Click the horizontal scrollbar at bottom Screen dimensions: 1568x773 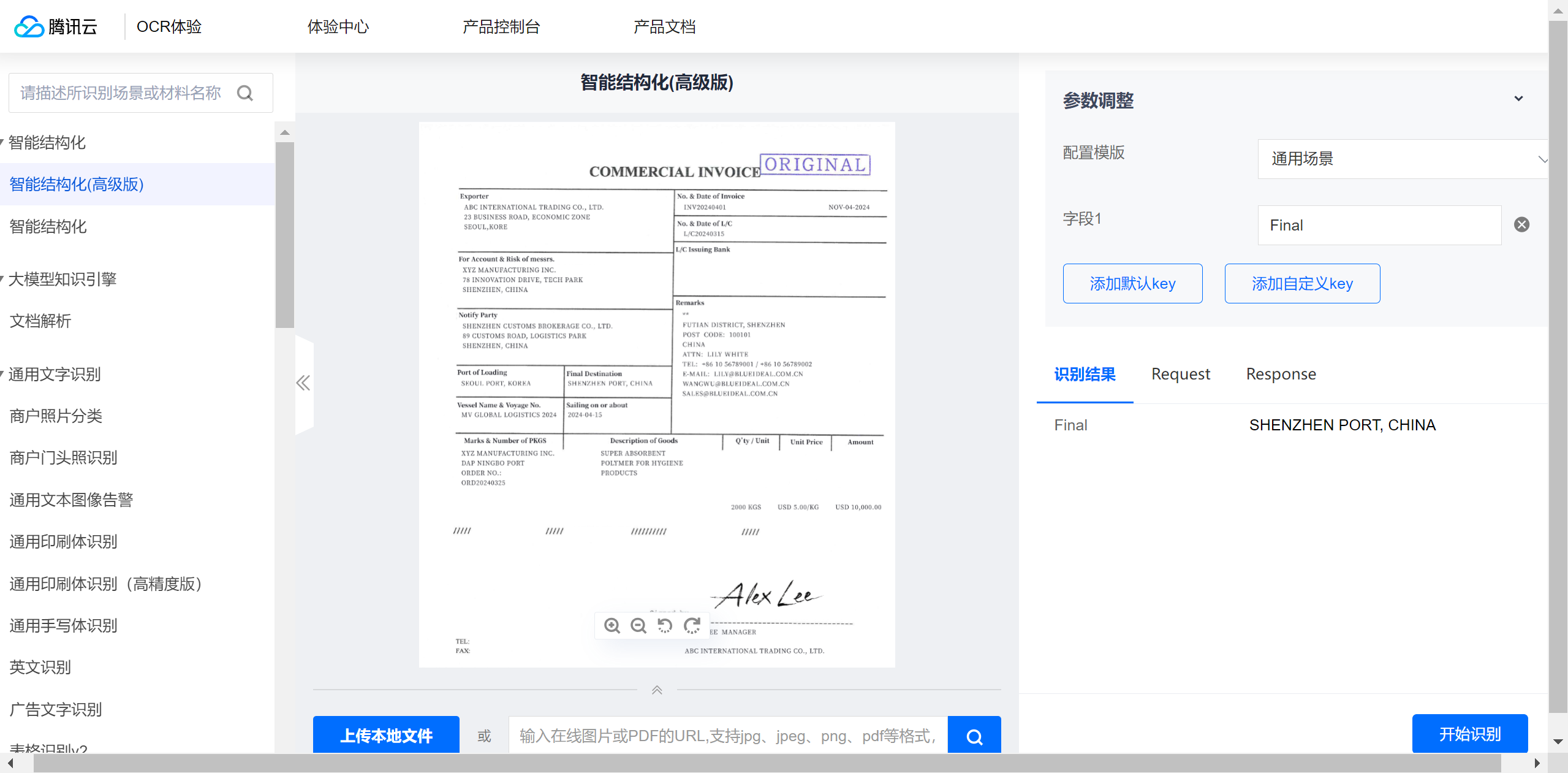[x=766, y=763]
